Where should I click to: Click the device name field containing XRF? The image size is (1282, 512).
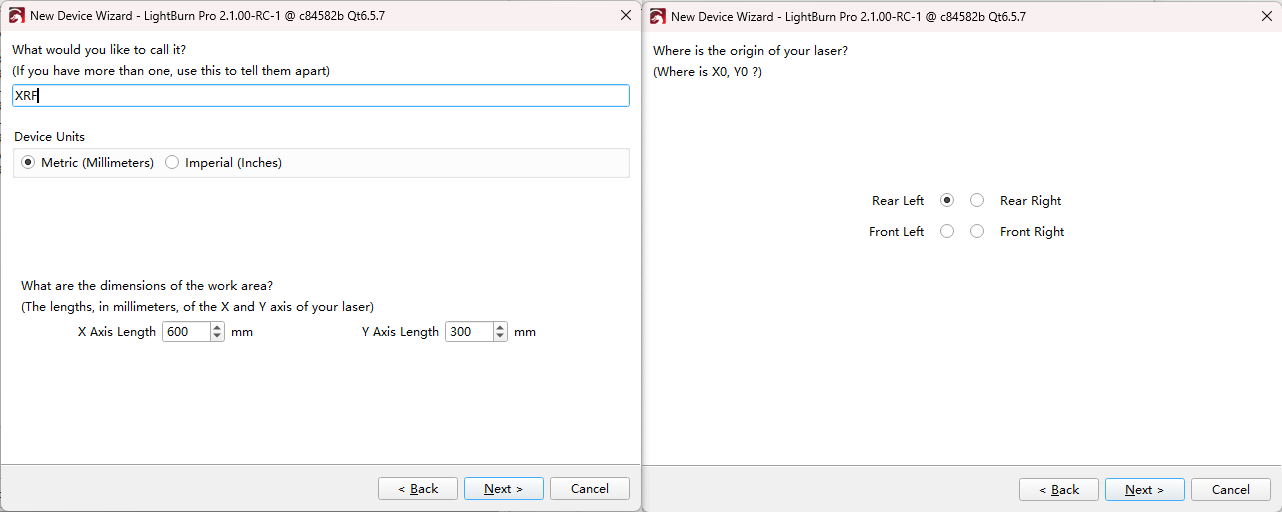click(320, 95)
